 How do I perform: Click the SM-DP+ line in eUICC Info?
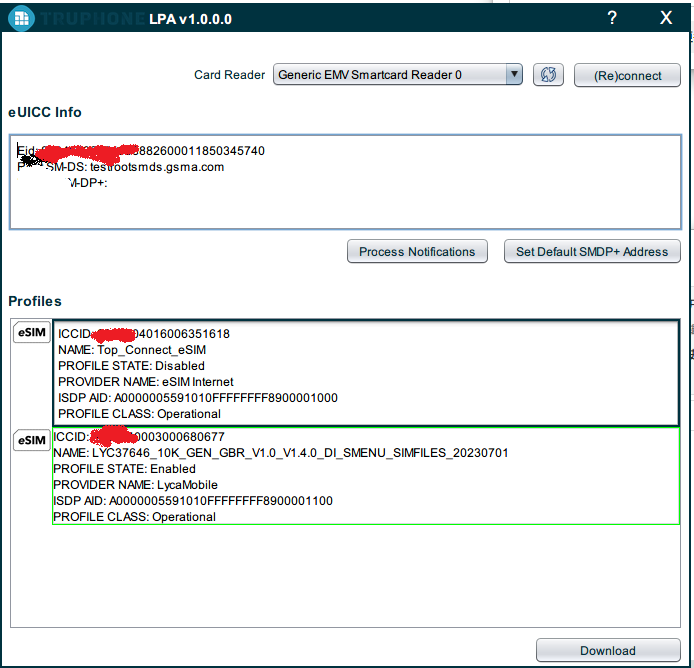88,183
